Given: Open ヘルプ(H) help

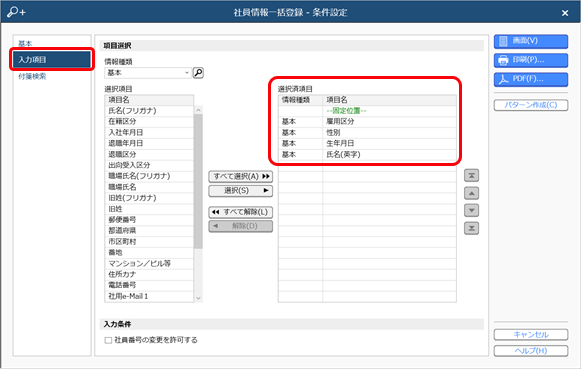Looking at the screenshot, I should [x=531, y=350].
